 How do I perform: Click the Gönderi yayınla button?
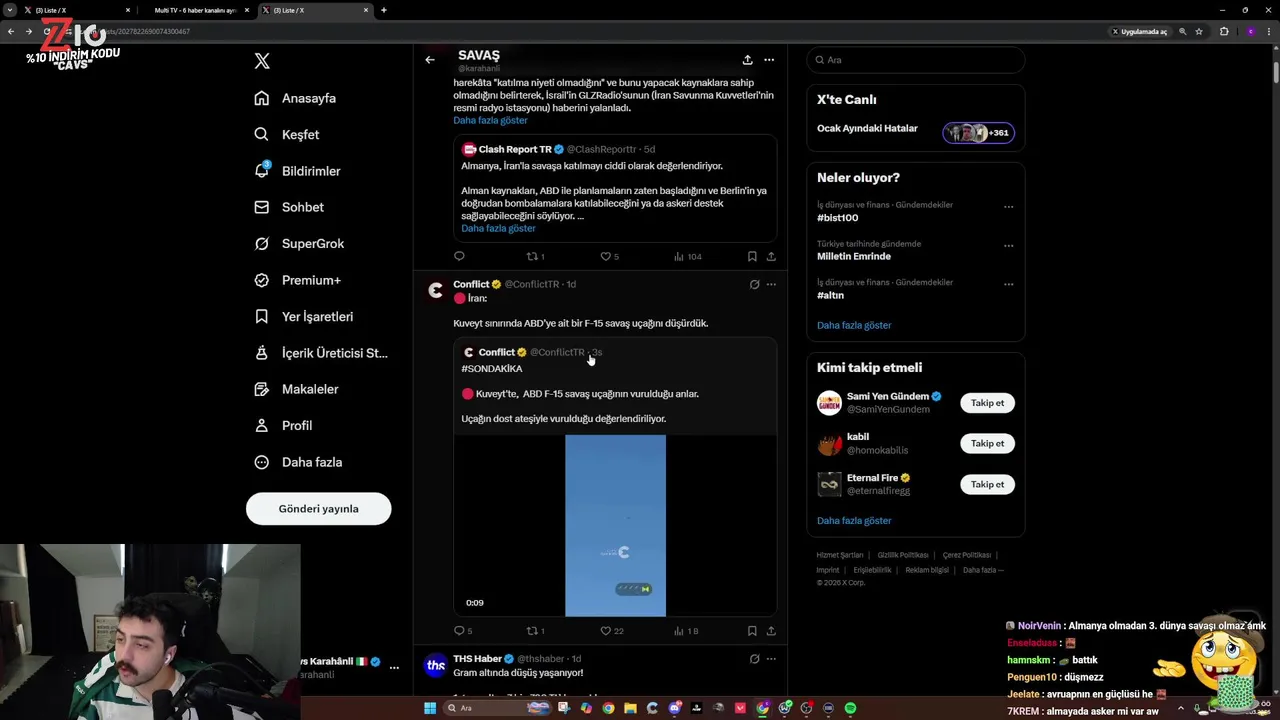point(318,508)
